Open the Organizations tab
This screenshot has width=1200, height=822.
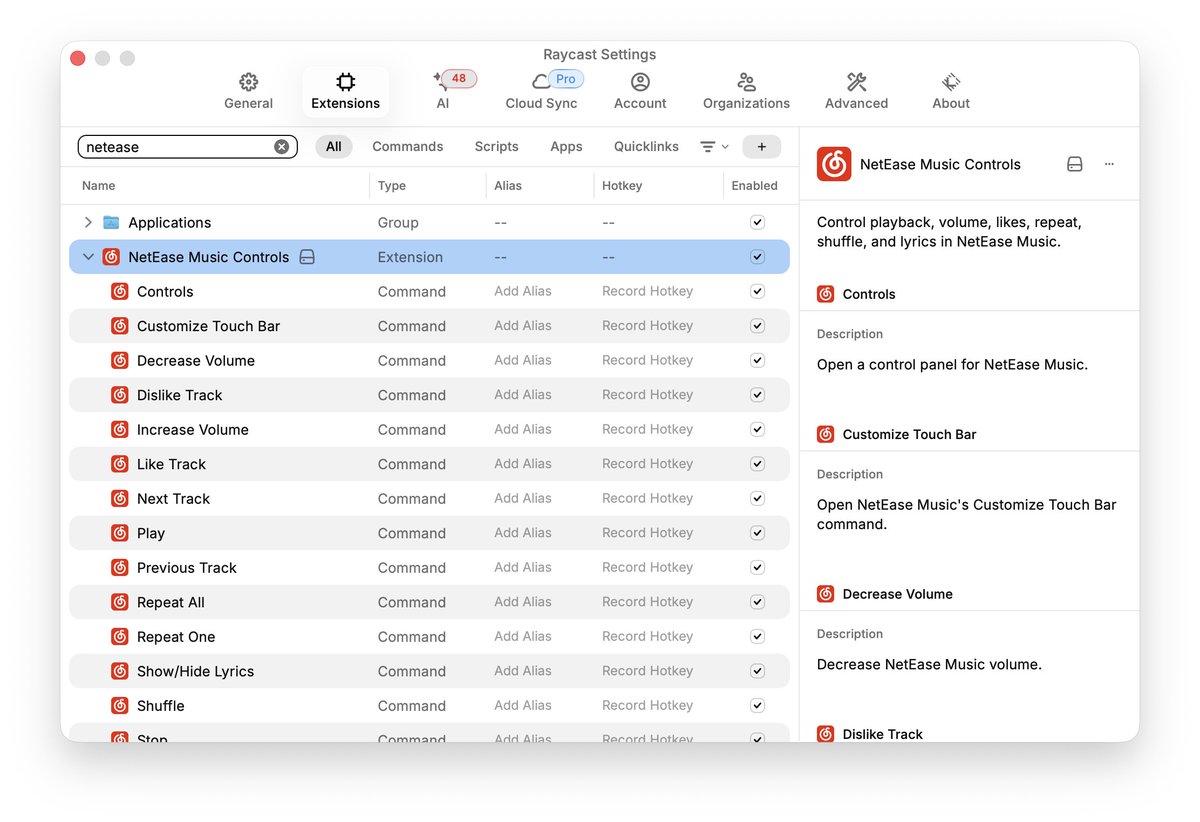pyautogui.click(x=746, y=91)
